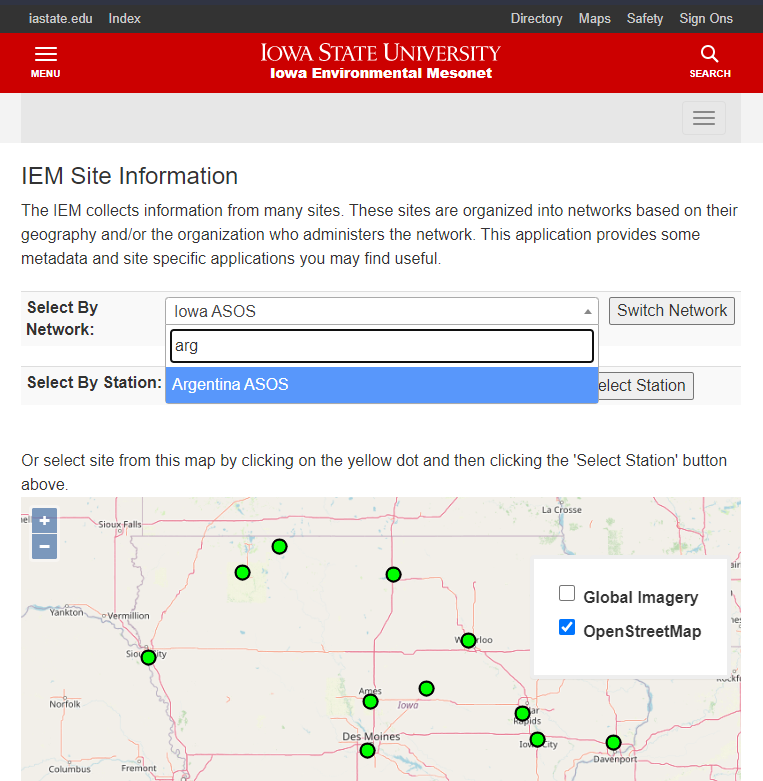Screen dimensions: 763x781
Task: Enable the Global Imagery layer checkbox
Action: (x=567, y=593)
